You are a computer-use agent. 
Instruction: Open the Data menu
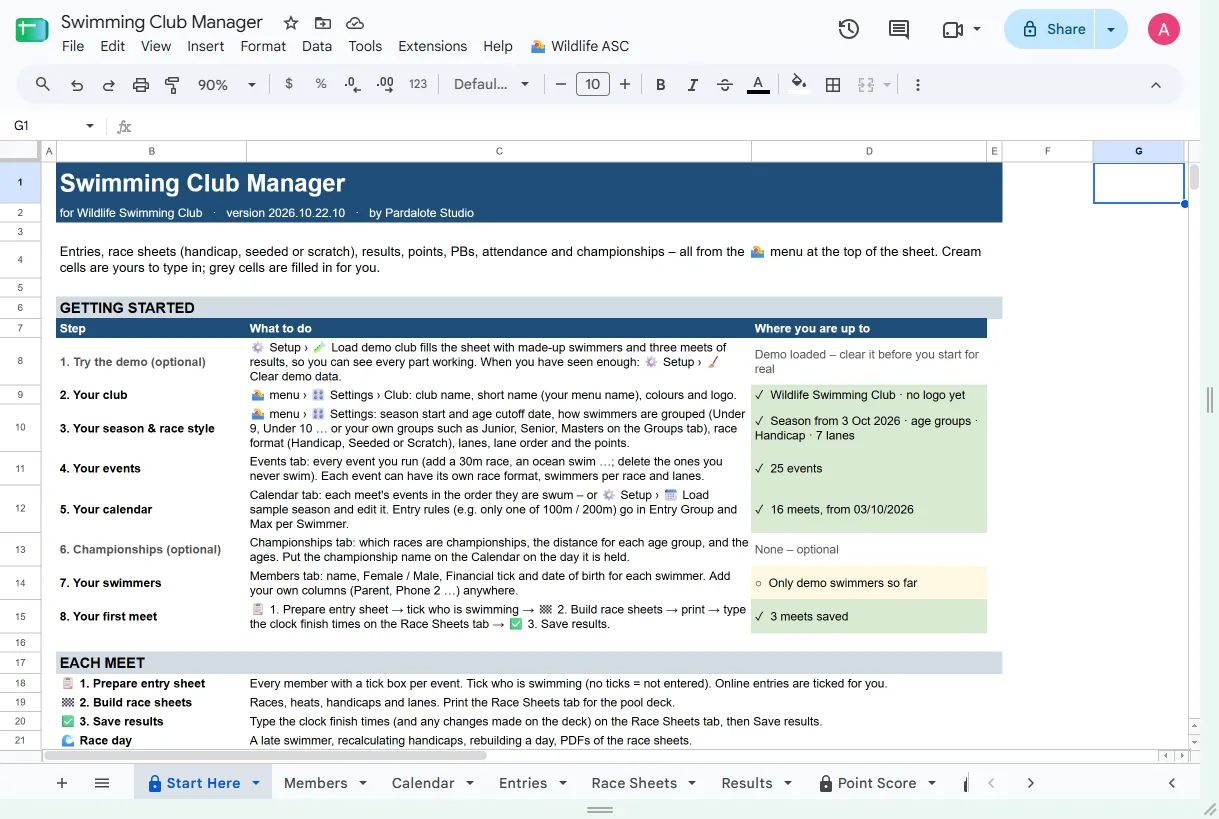pos(317,46)
